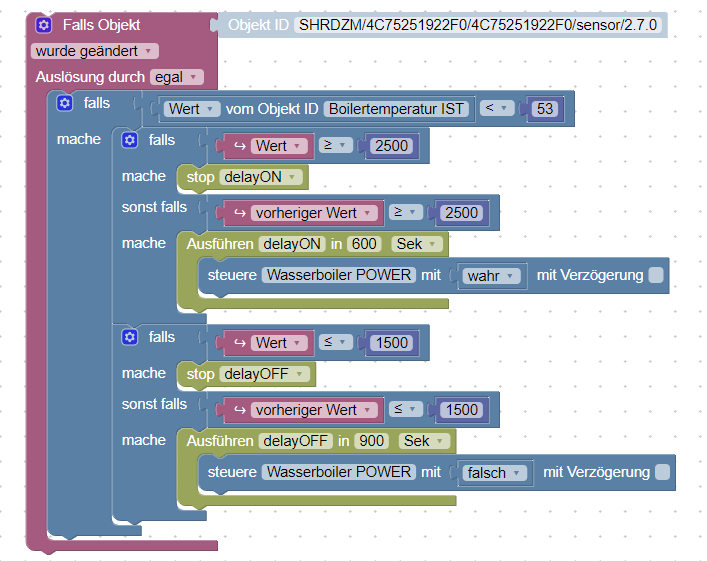Open Wert dropdown next to ≥ 2500
This screenshot has height=561, width=707.
(x=279, y=146)
